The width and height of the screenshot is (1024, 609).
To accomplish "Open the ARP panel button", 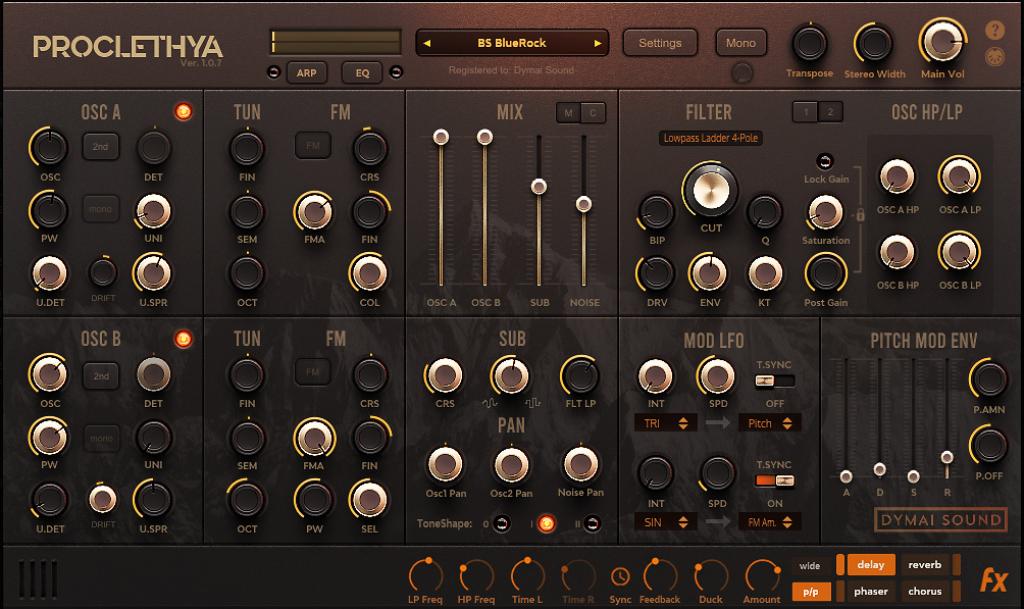I will pyautogui.click(x=306, y=73).
